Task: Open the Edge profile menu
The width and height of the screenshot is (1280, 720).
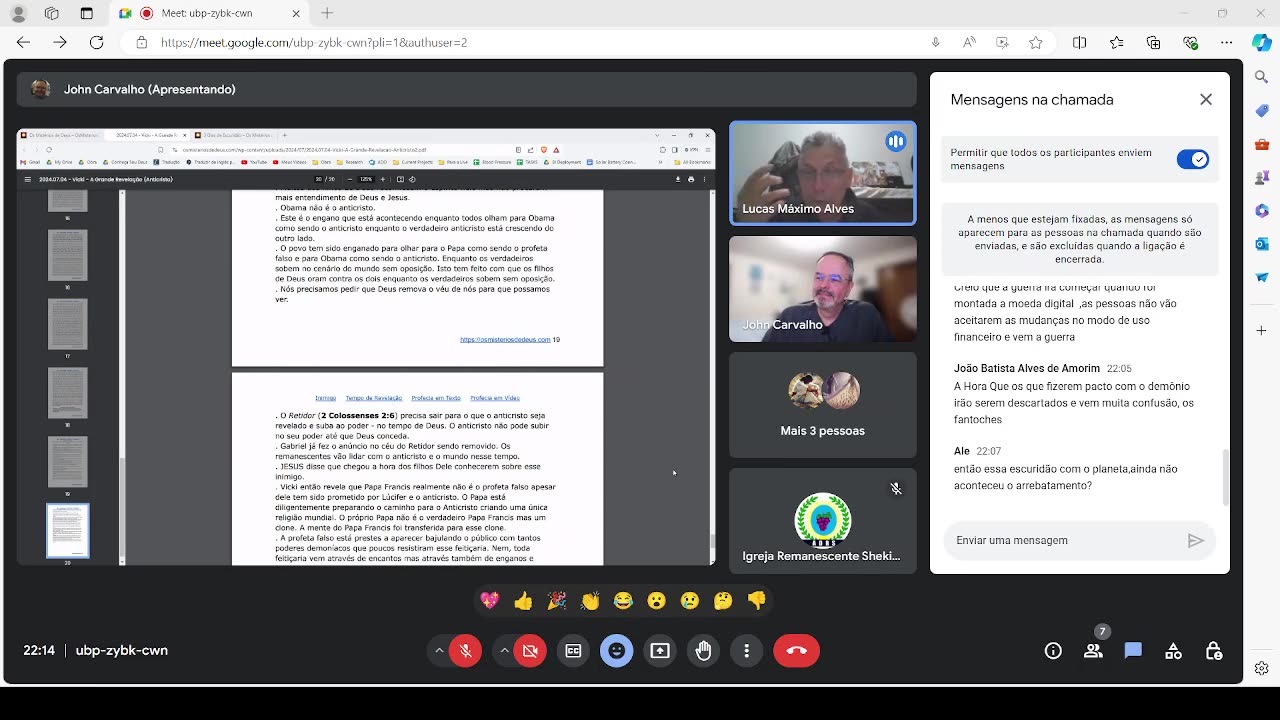Action: 18,13
